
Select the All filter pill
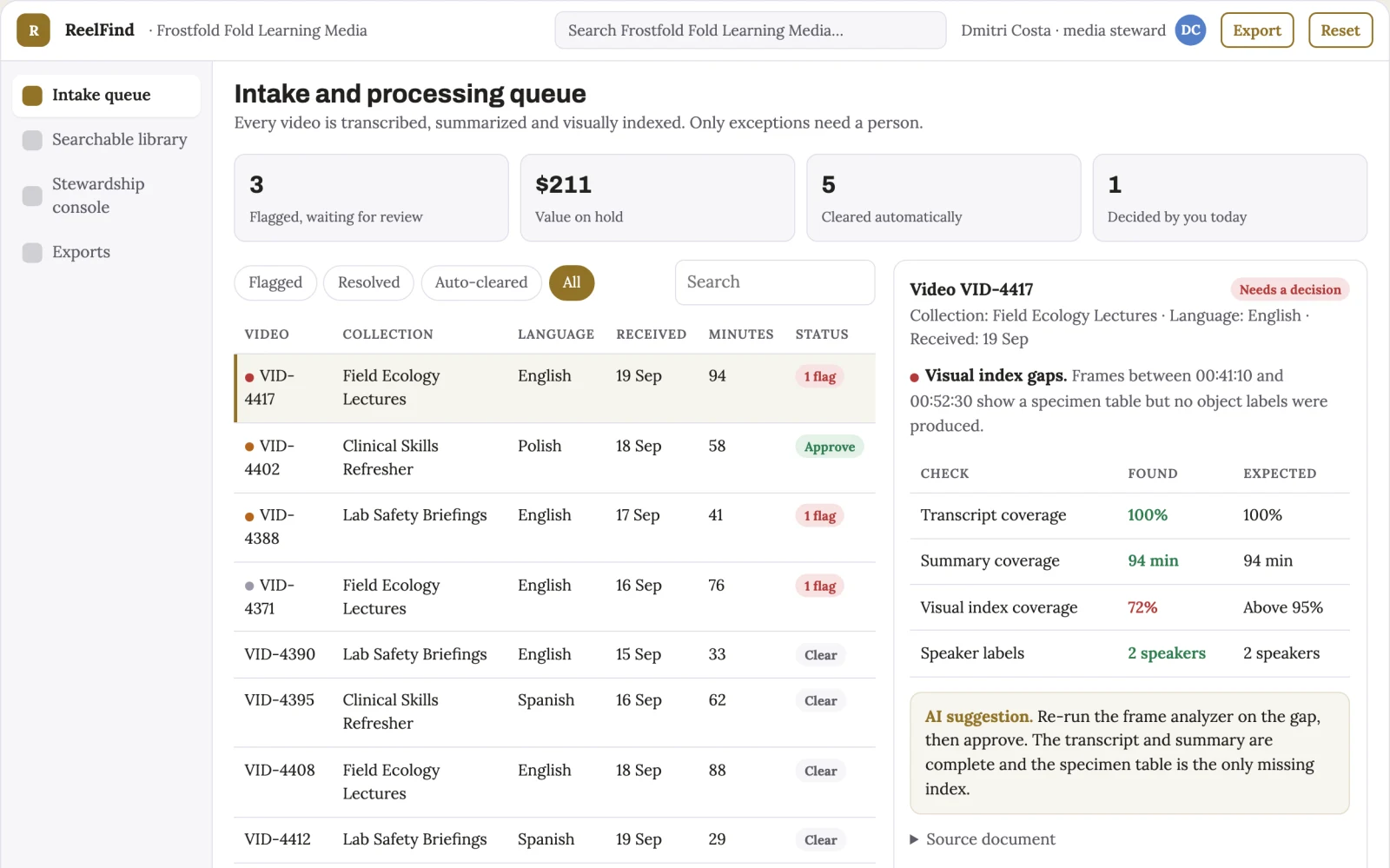click(x=572, y=282)
